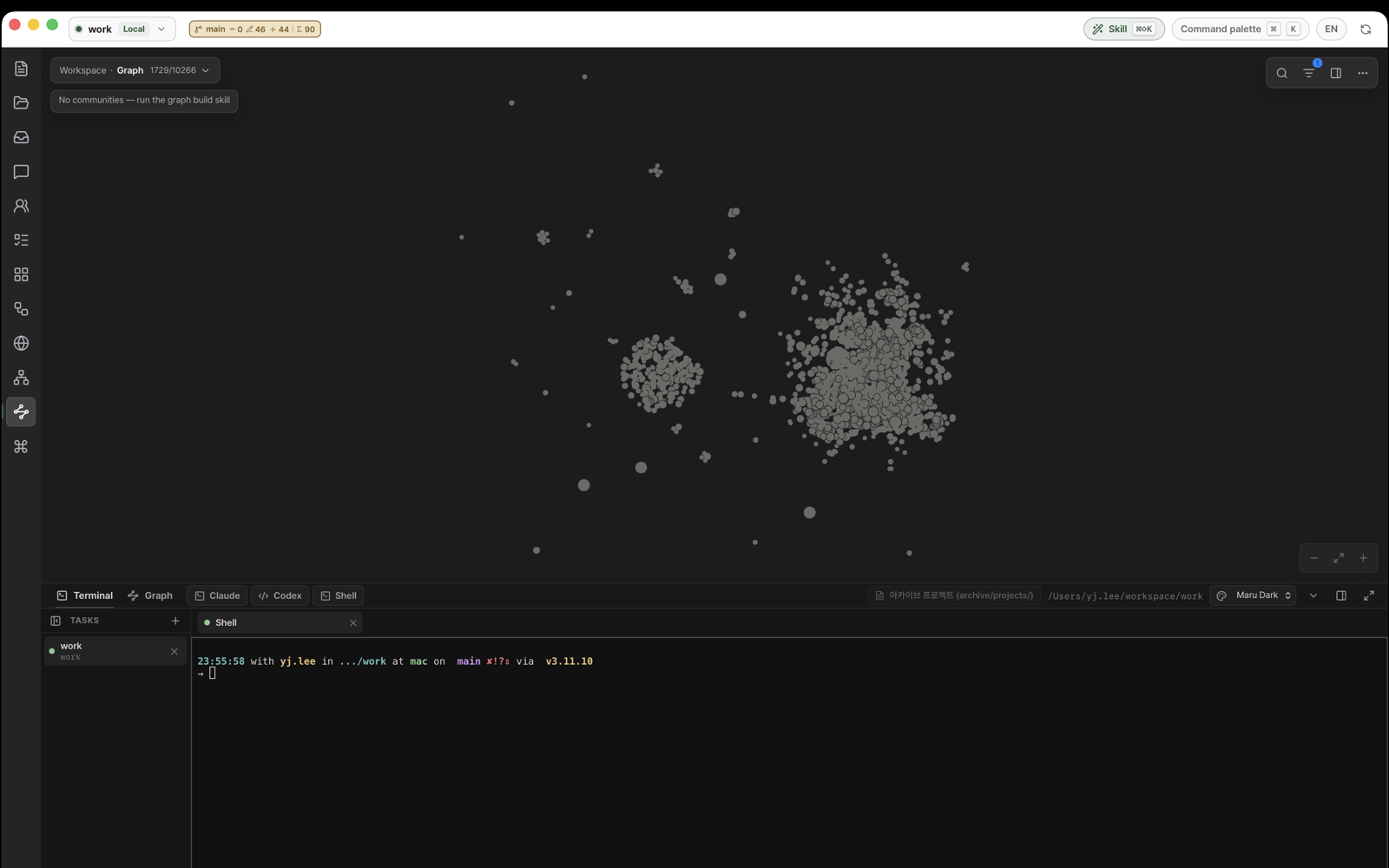Select the Shell terminal tab
1389x868 pixels.
pyautogui.click(x=280, y=622)
